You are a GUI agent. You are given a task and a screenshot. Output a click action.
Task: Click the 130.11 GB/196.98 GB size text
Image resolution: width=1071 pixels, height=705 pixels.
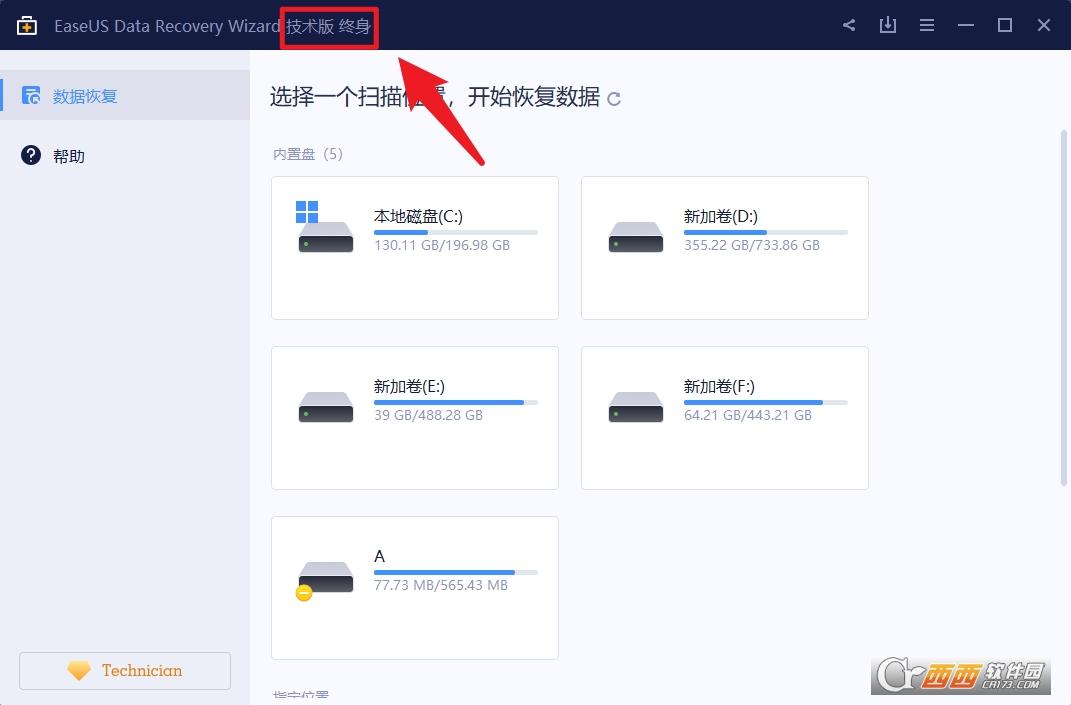pyautogui.click(x=442, y=245)
